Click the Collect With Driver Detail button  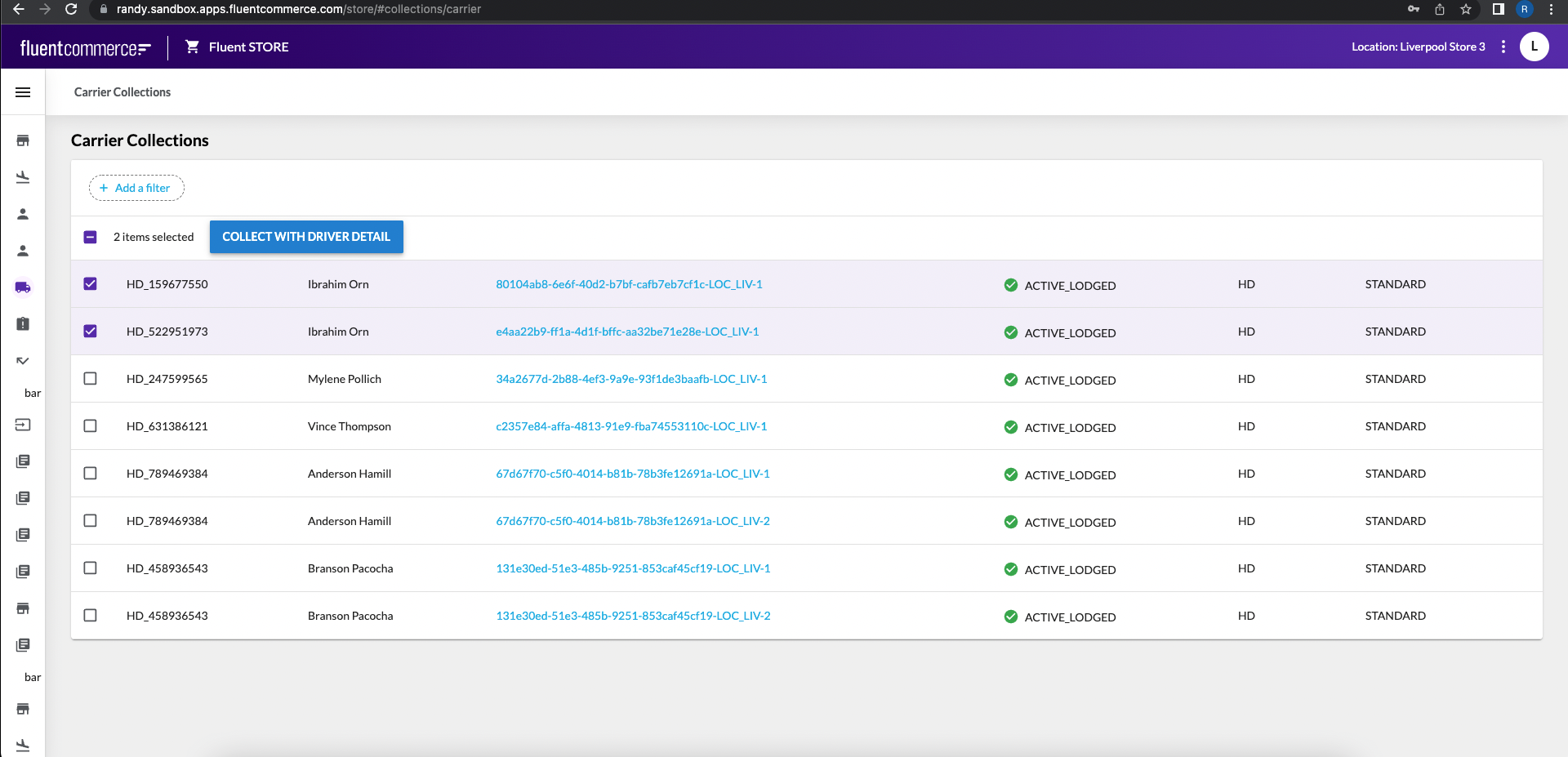coord(306,237)
